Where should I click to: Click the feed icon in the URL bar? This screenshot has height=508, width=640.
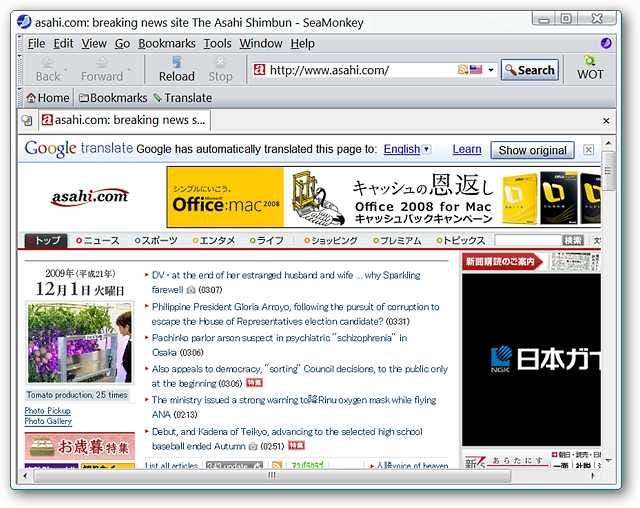(x=462, y=70)
